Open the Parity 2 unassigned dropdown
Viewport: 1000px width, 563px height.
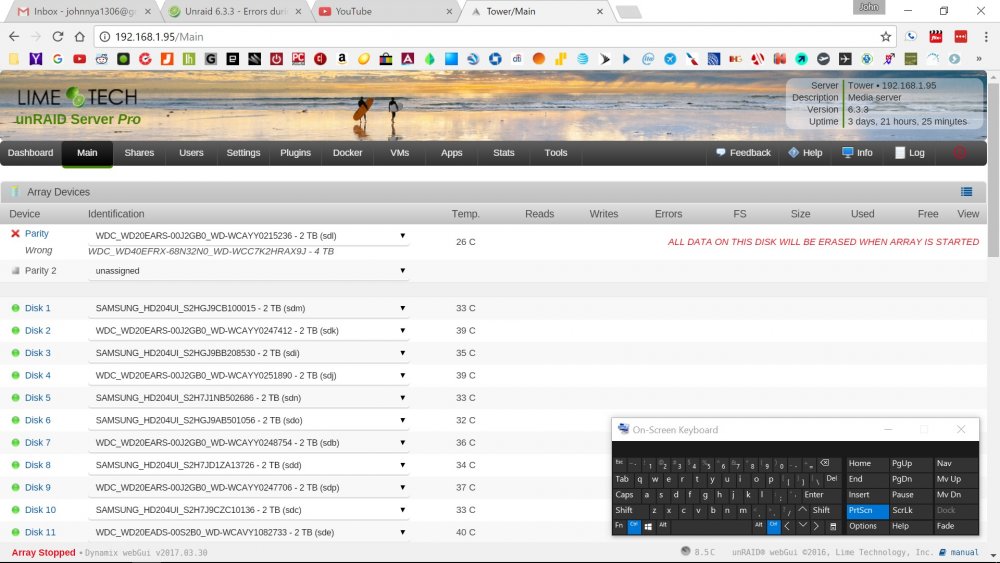point(249,270)
